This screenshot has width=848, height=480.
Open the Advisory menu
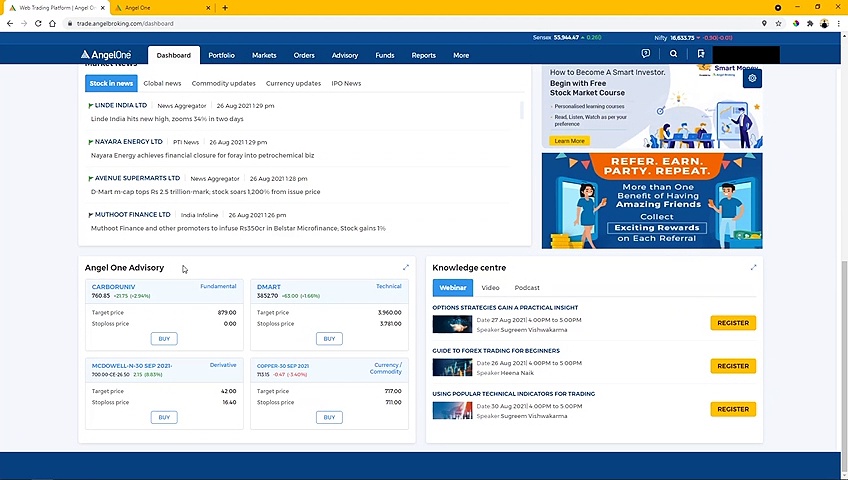345,55
